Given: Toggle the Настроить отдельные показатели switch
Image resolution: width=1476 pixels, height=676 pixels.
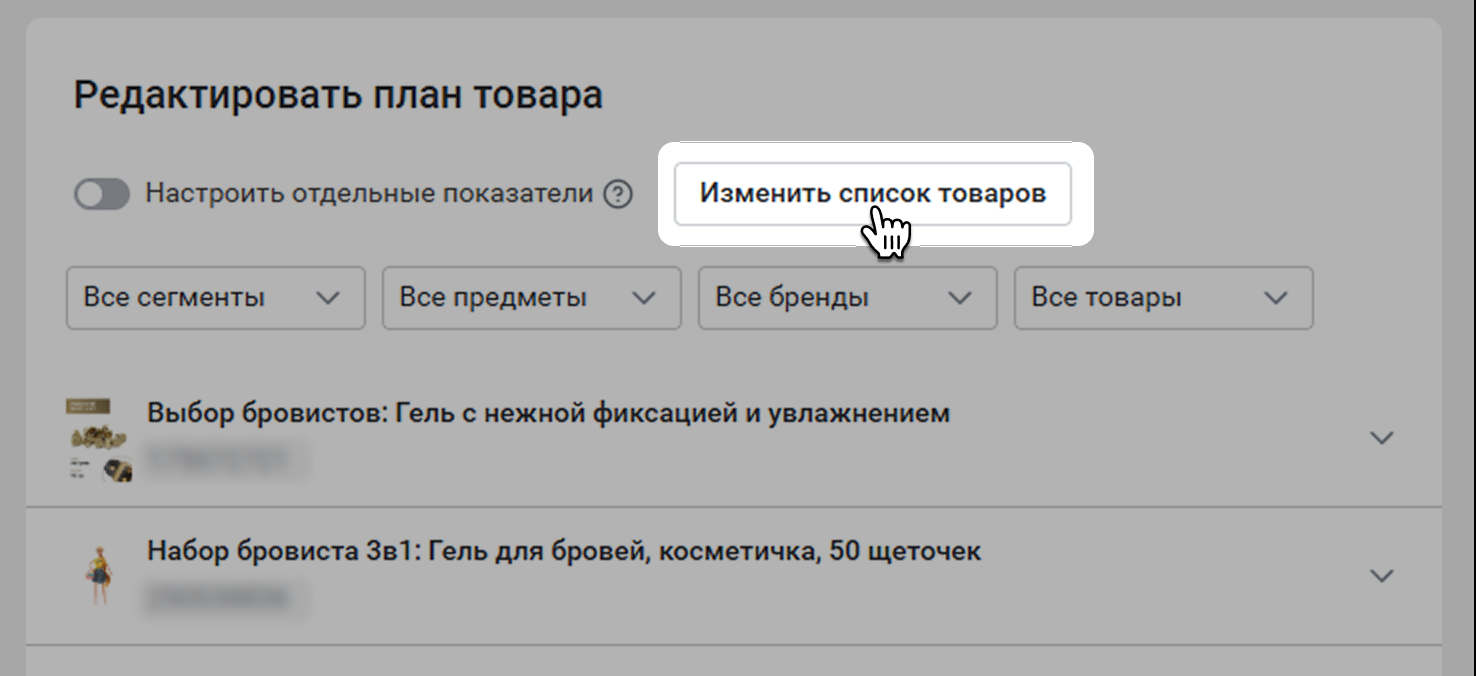Looking at the screenshot, I should click(102, 194).
